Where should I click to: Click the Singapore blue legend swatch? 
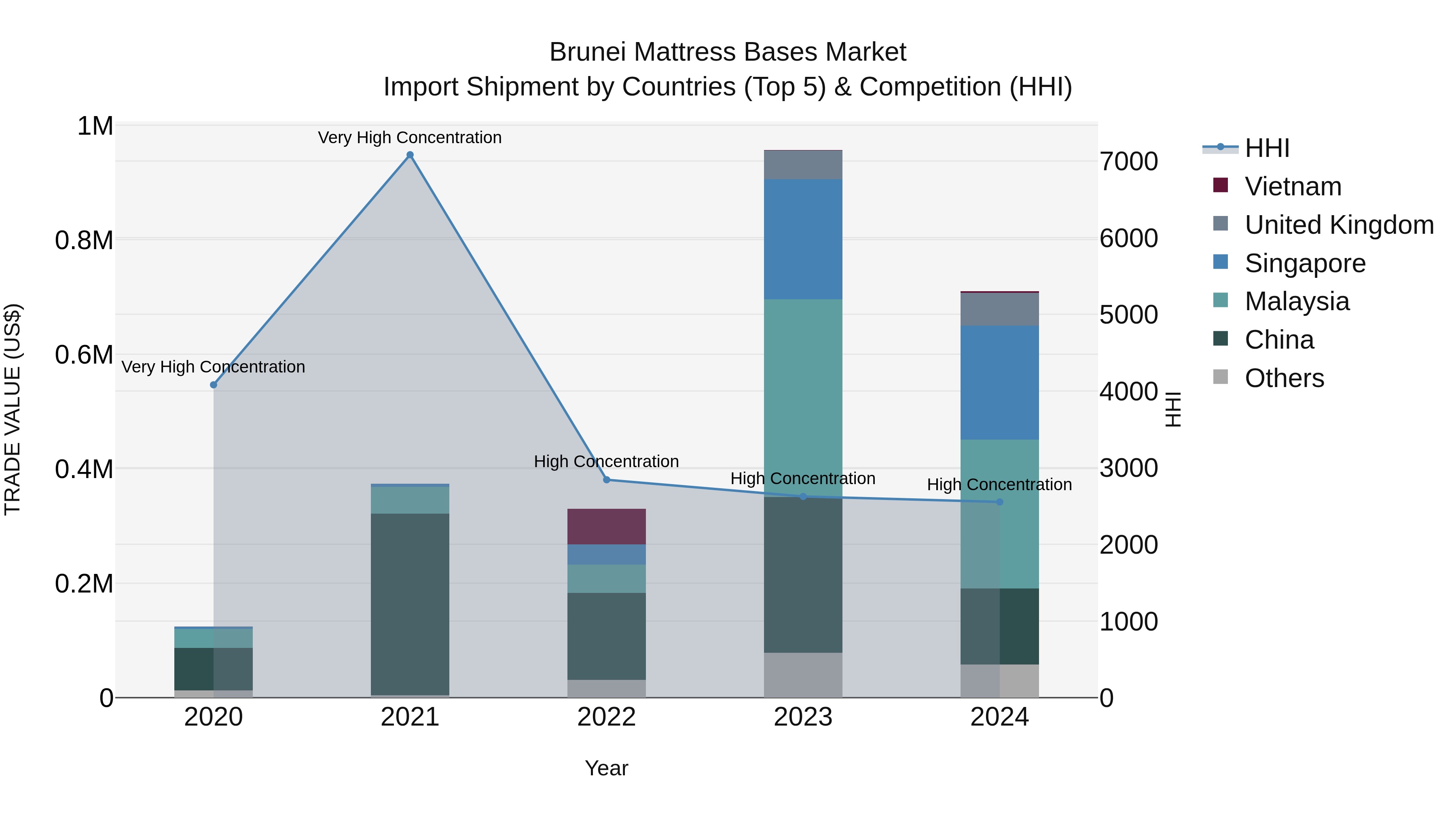tap(1221, 262)
